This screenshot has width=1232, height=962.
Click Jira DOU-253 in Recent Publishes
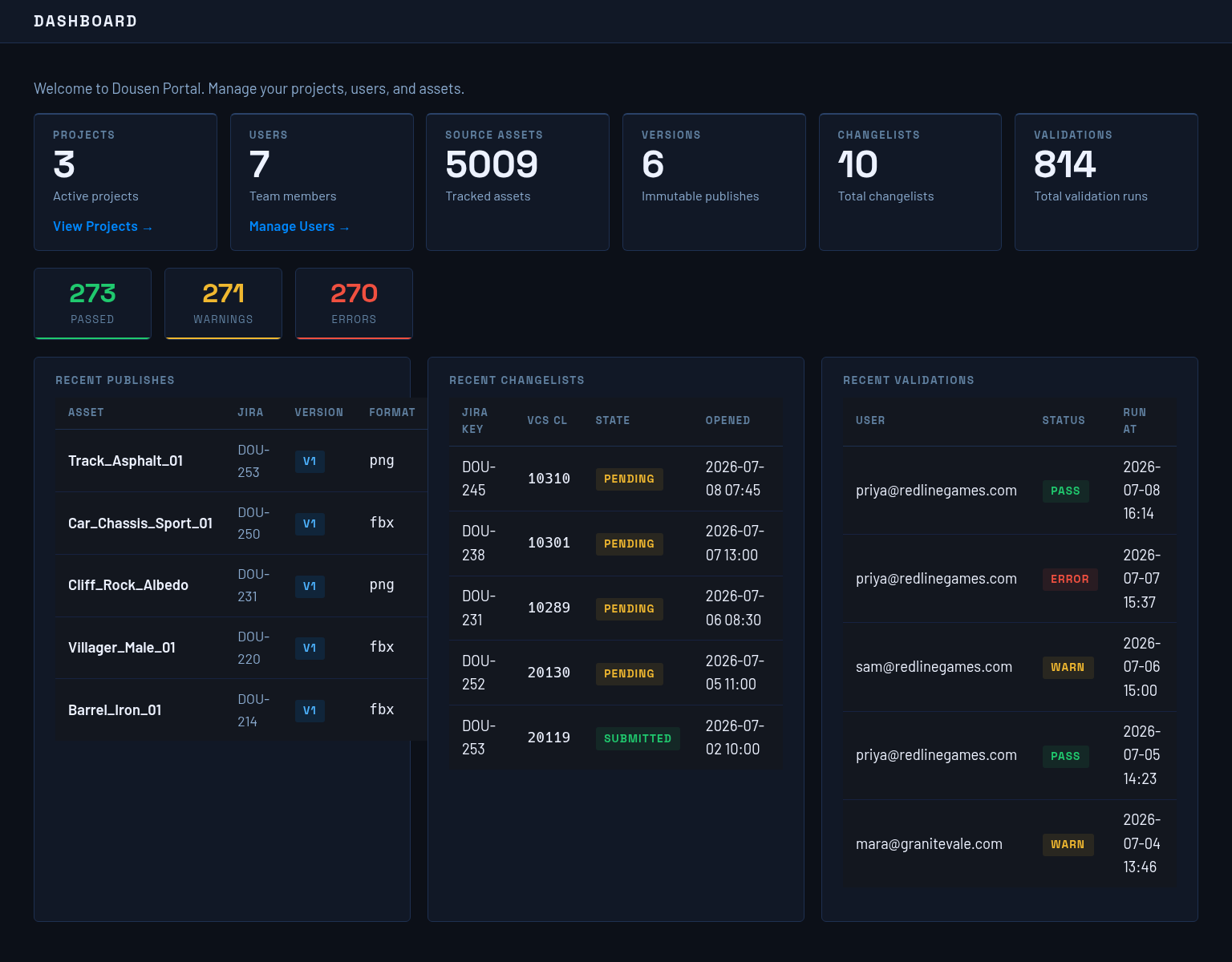click(253, 461)
